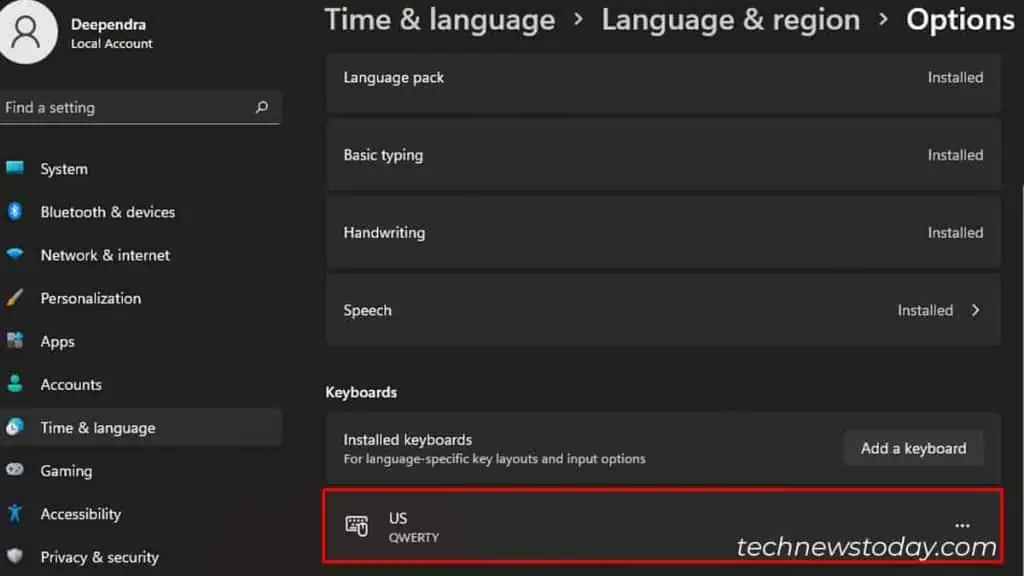Select Bluetooth & devices in the sidebar
This screenshot has width=1024, height=576.
tap(107, 212)
